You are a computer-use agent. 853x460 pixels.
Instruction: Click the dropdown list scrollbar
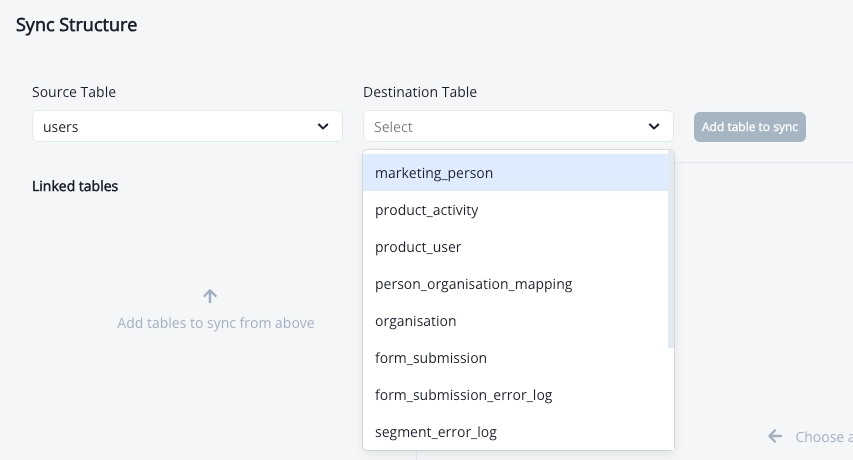[671, 249]
